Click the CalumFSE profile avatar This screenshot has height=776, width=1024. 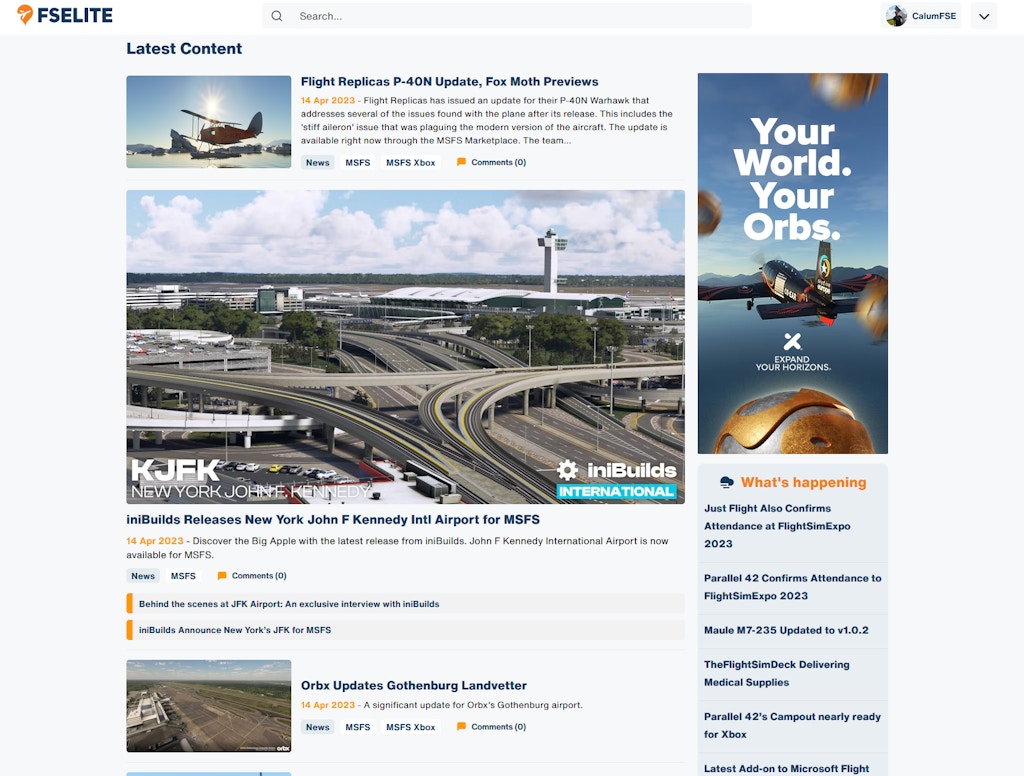click(896, 16)
